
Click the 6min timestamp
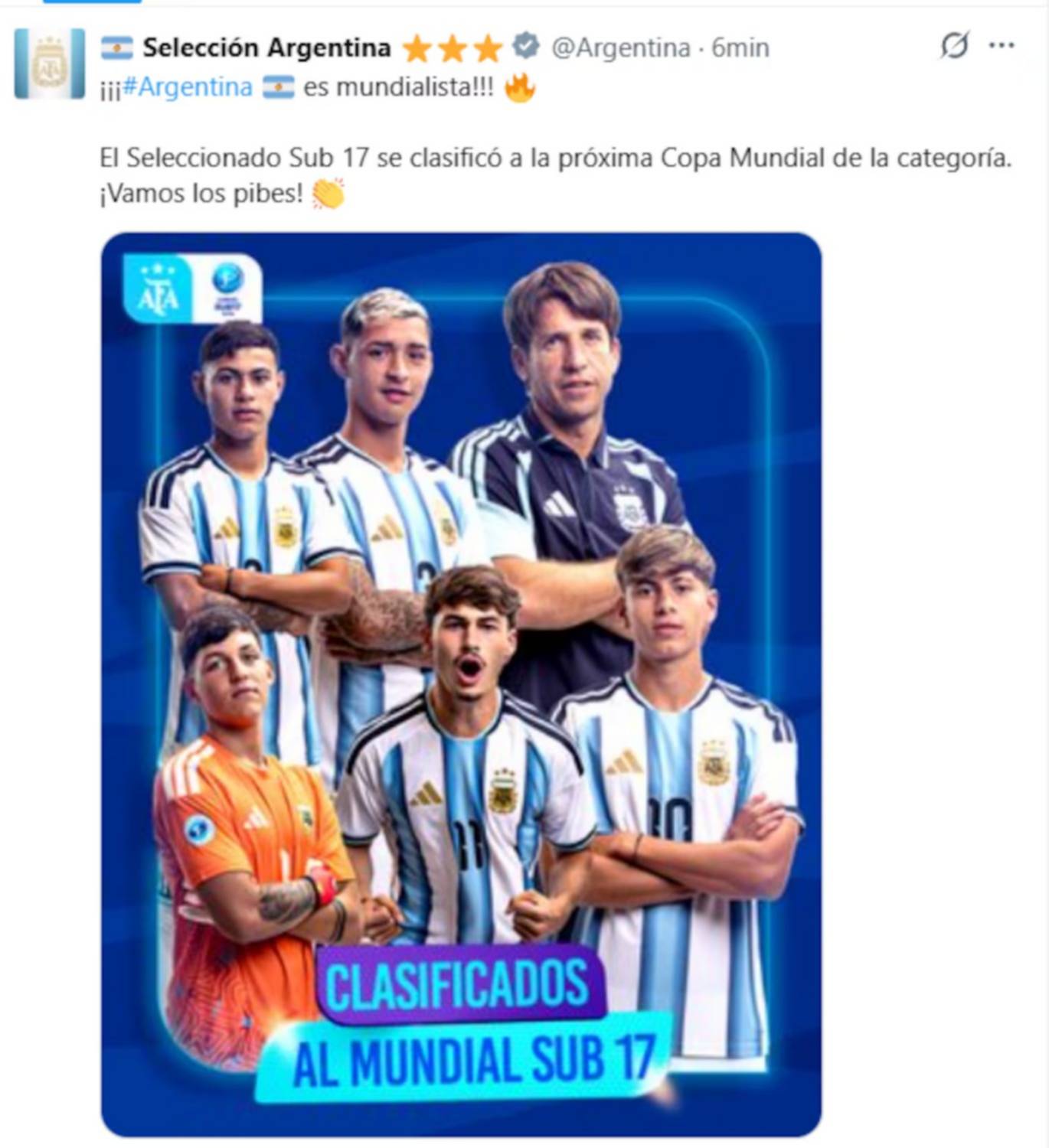(740, 47)
